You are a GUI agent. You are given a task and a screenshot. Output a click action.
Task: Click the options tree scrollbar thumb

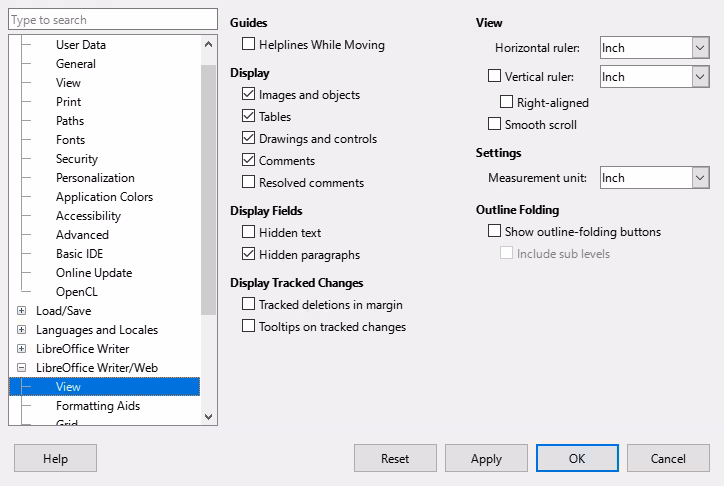(208, 190)
